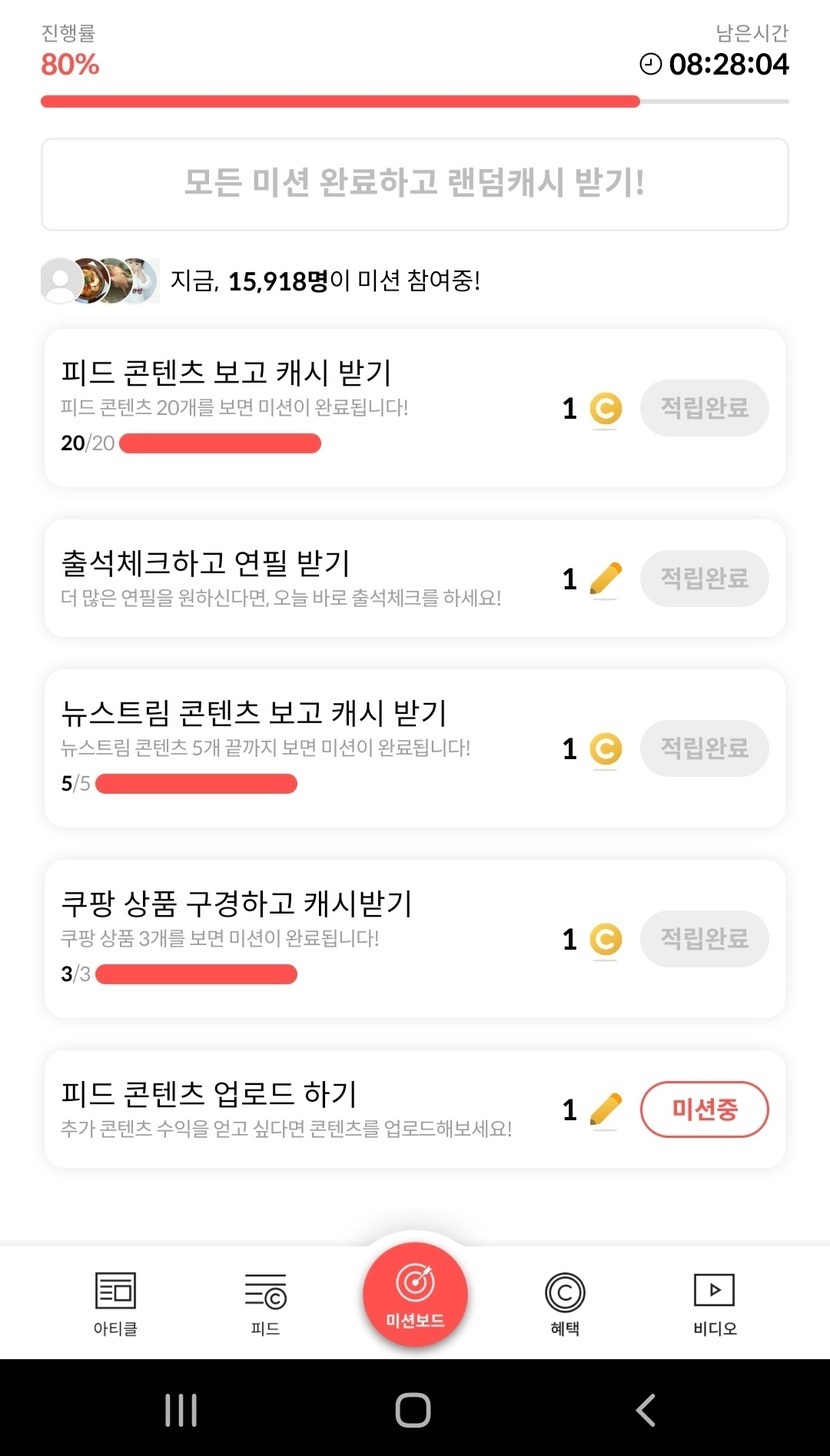
Task: Open the 피드 콘텐츠 업로드 하기 mission title
Action: (209, 1093)
